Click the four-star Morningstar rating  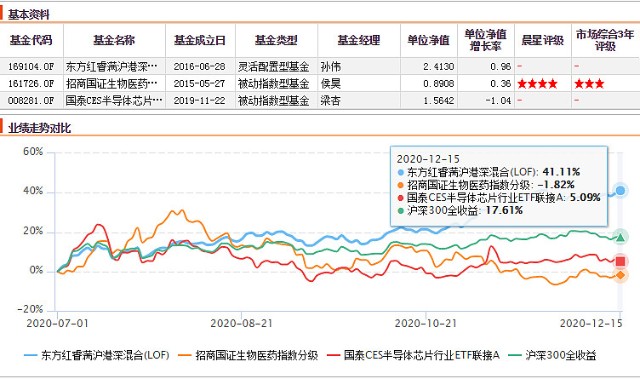[x=538, y=84]
